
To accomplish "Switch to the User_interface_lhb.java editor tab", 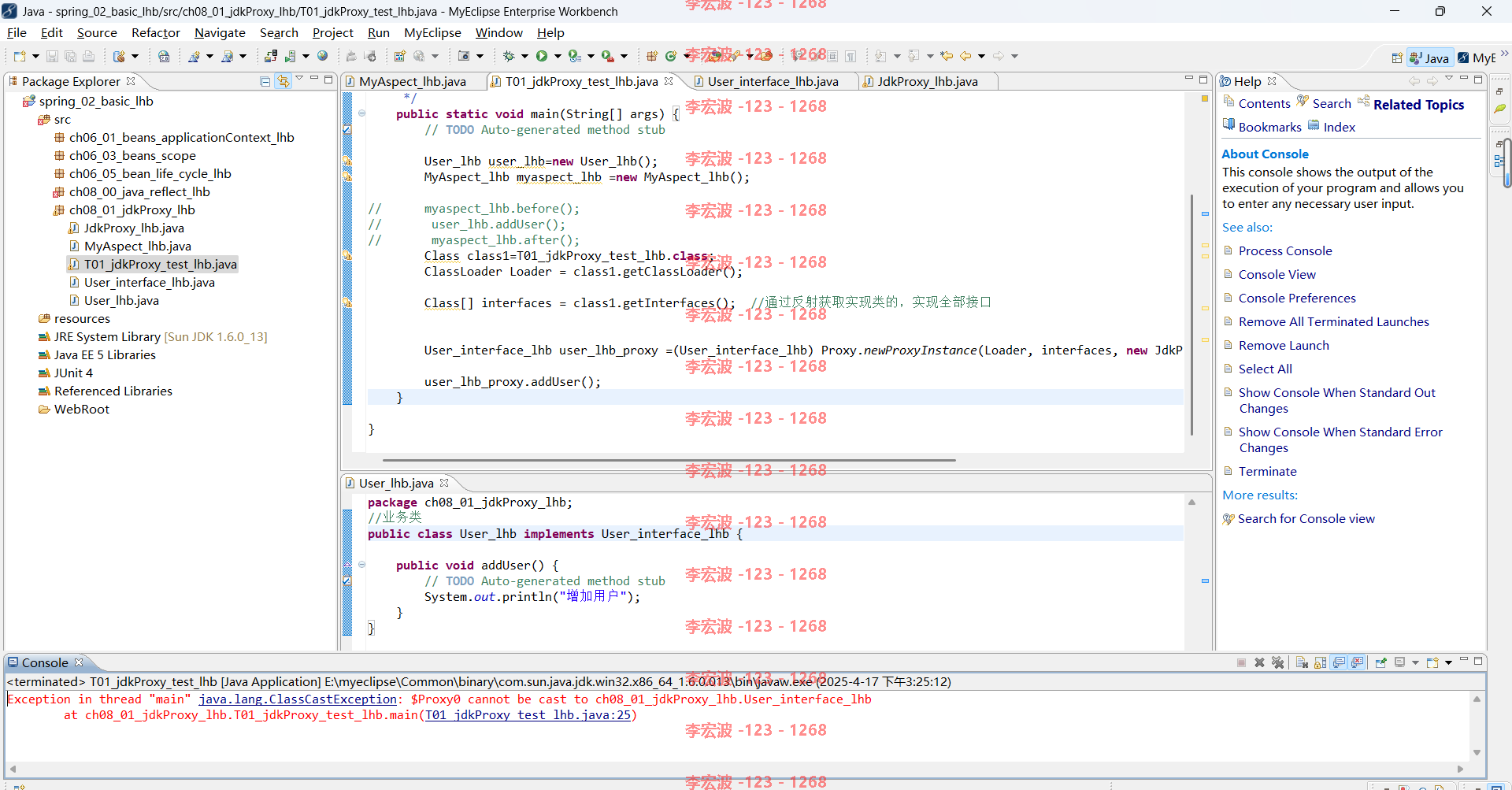I will (x=772, y=81).
